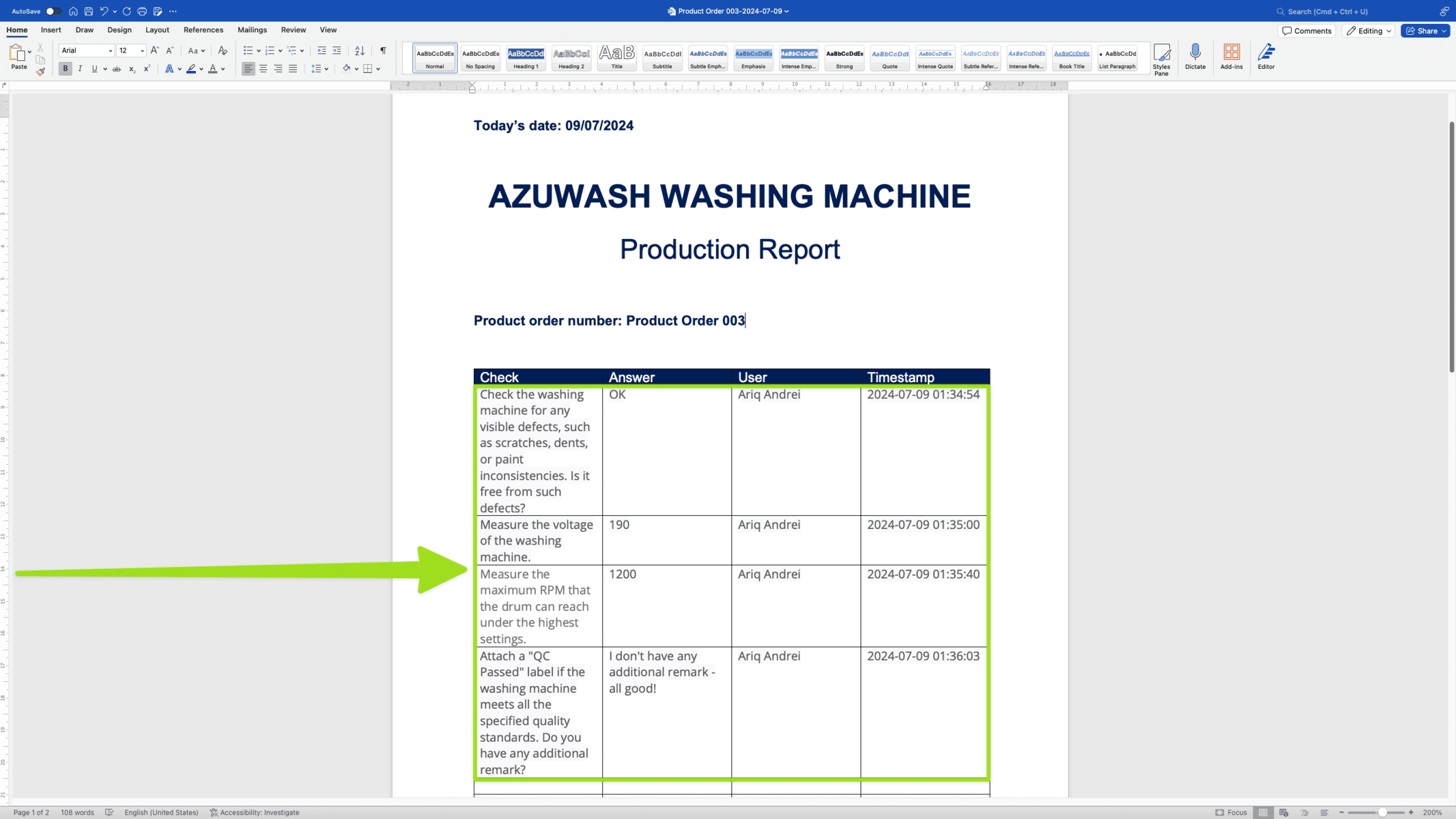Toggle Bold formatting
Image resolution: width=1456 pixels, height=819 pixels.
coord(66,69)
